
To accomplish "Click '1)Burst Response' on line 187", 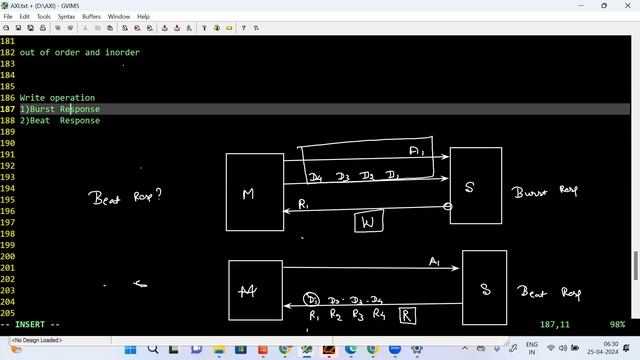I will click(x=60, y=109).
